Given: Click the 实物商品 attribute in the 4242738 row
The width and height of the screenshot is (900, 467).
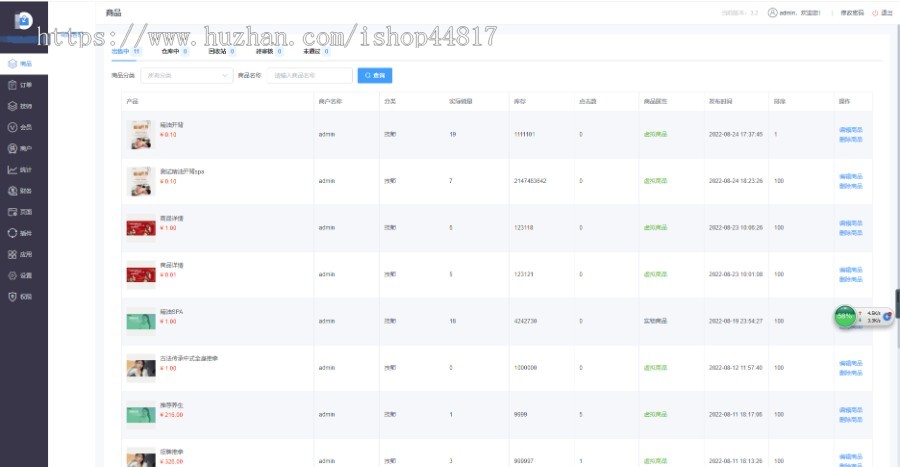Looking at the screenshot, I should point(655,321).
